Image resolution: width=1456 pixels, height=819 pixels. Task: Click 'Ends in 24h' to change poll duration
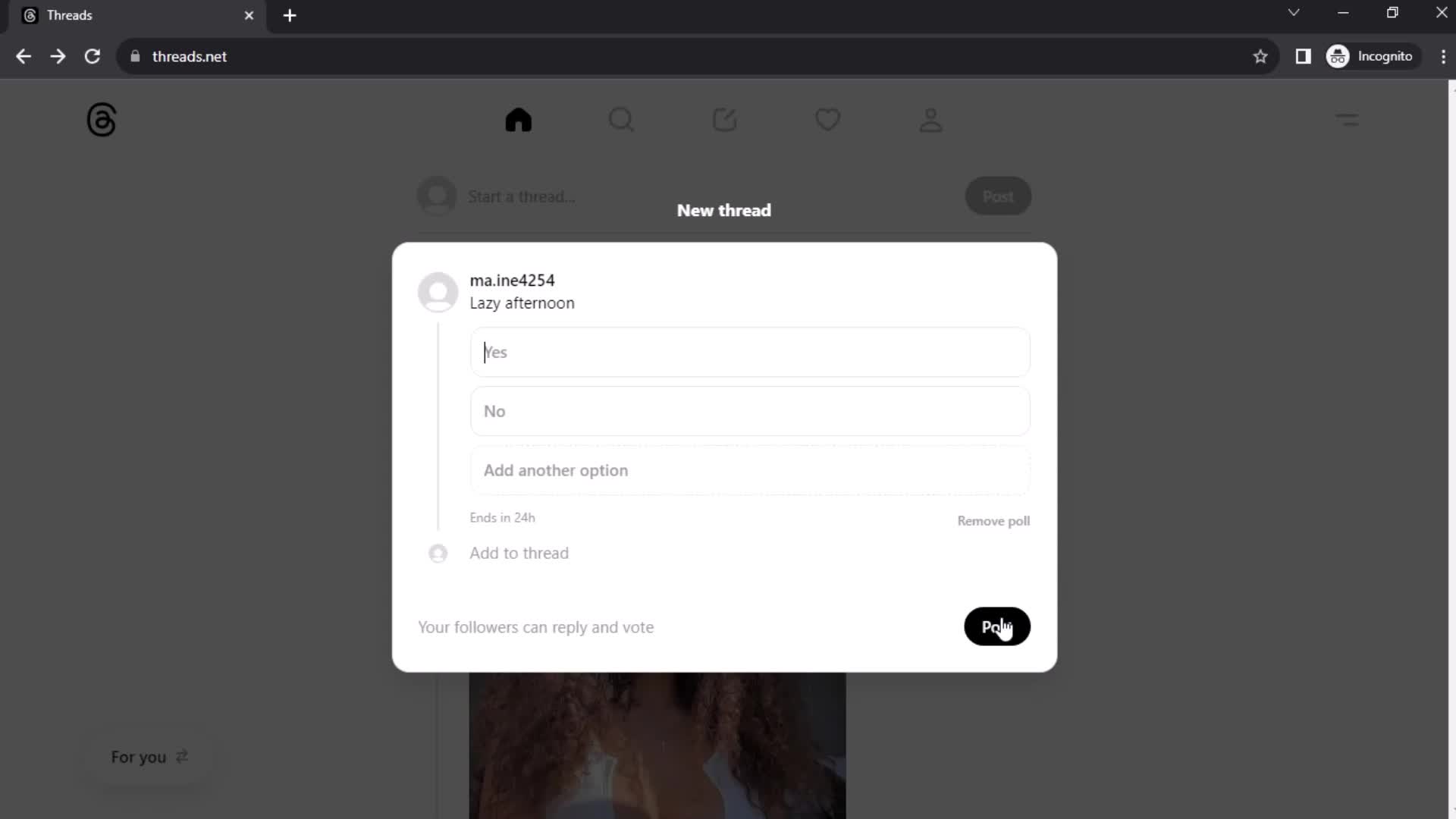tap(502, 517)
